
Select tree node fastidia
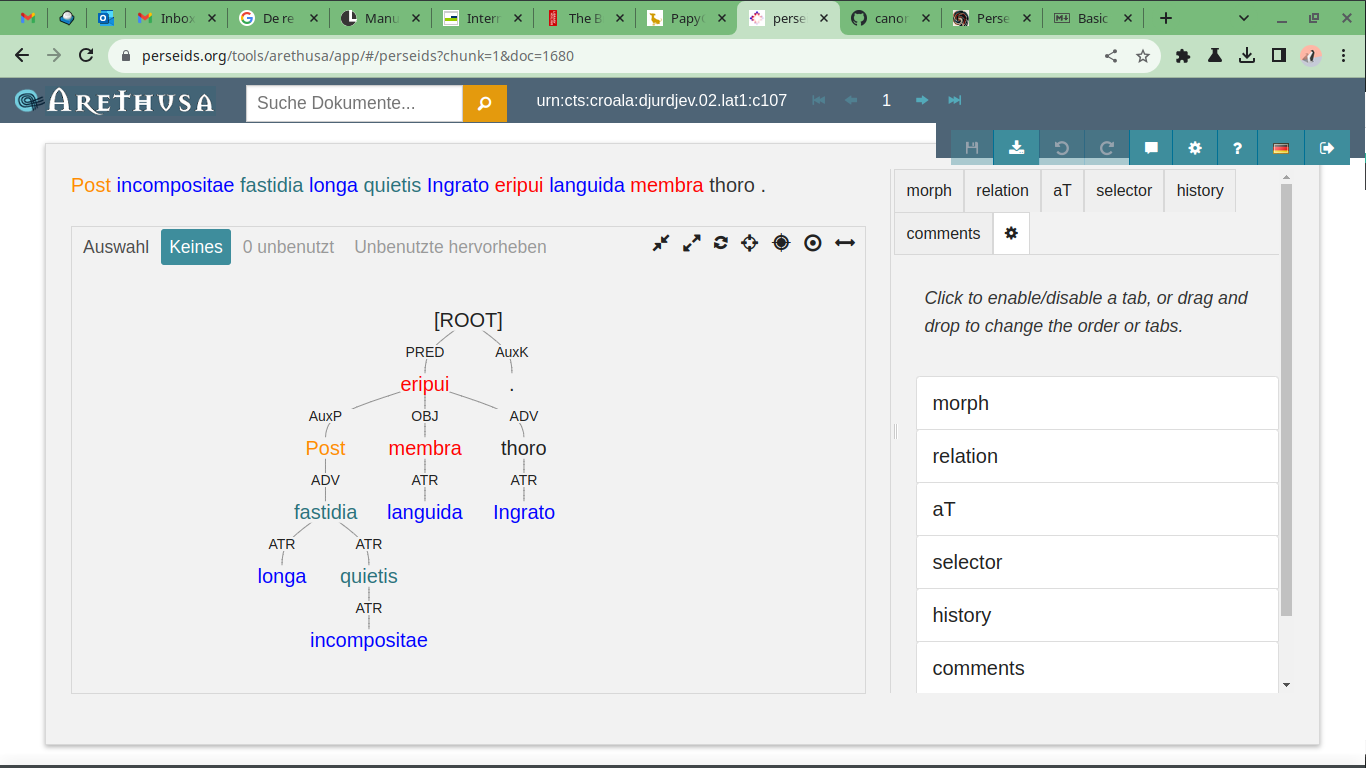click(326, 512)
